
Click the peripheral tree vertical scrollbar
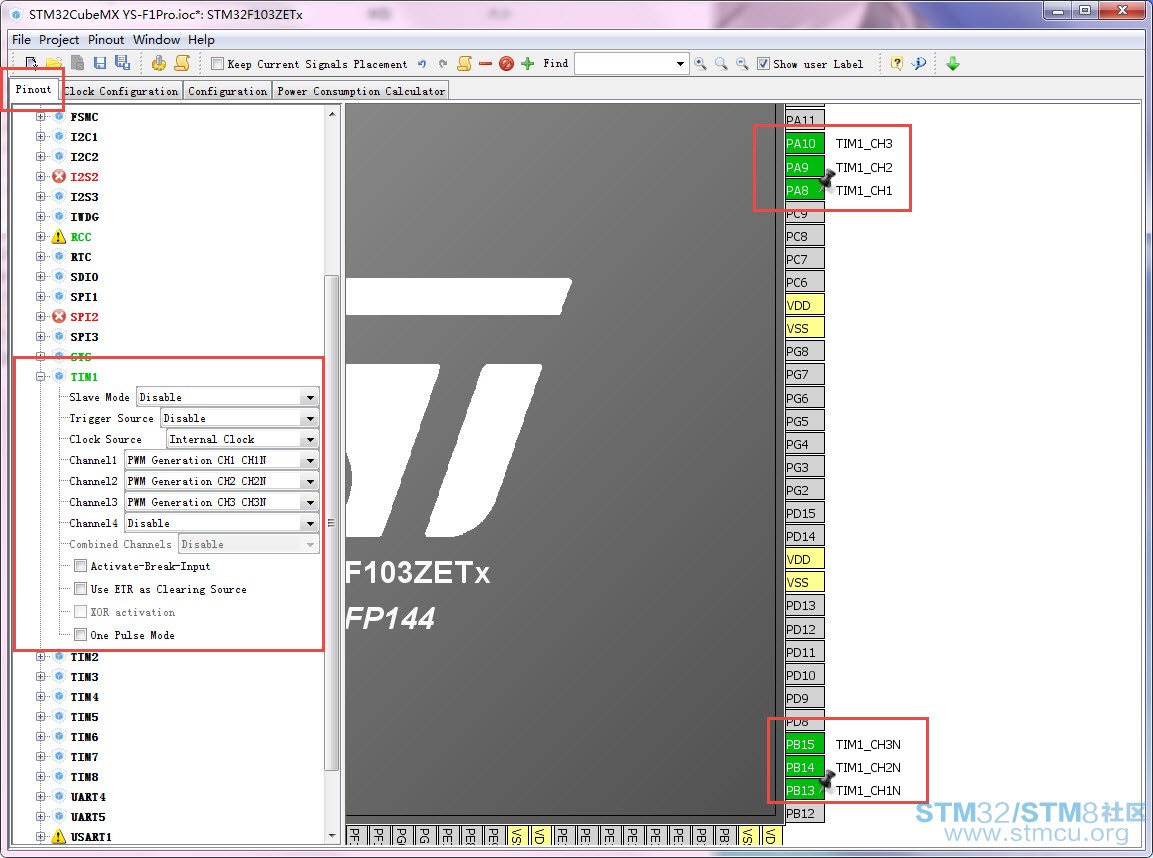tap(332, 522)
